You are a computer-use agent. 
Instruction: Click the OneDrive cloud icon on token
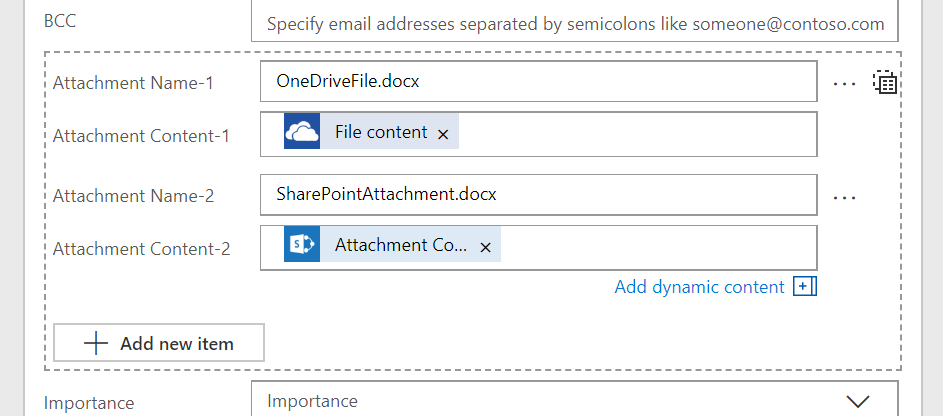[x=302, y=132]
